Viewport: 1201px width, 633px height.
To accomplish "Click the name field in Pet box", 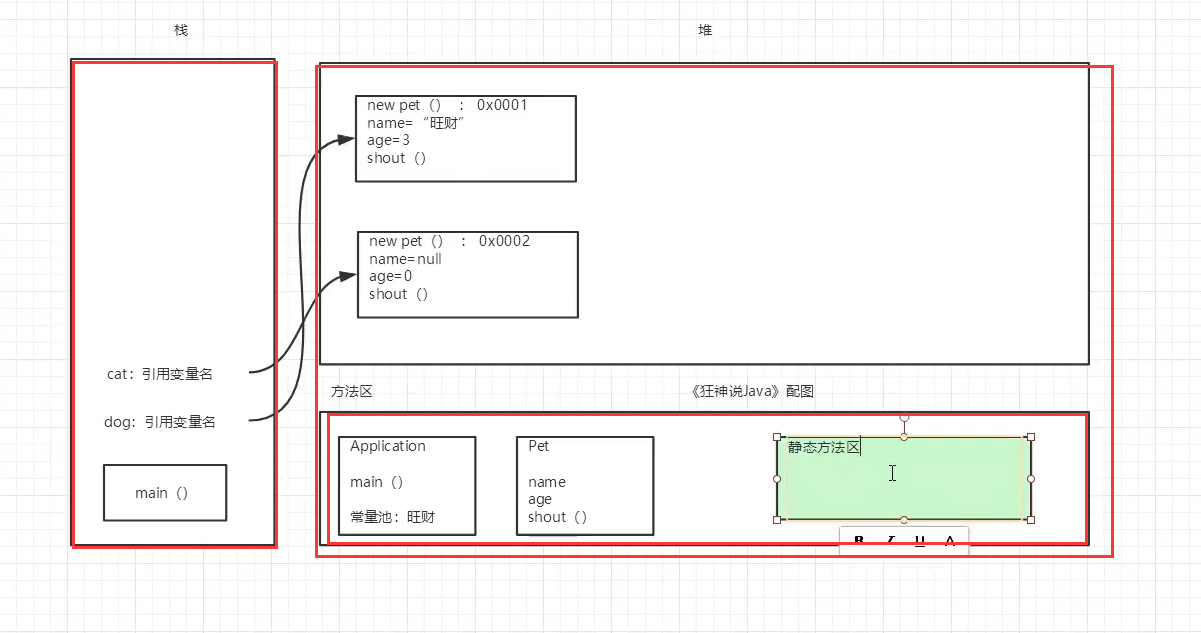I will pyautogui.click(x=547, y=482).
